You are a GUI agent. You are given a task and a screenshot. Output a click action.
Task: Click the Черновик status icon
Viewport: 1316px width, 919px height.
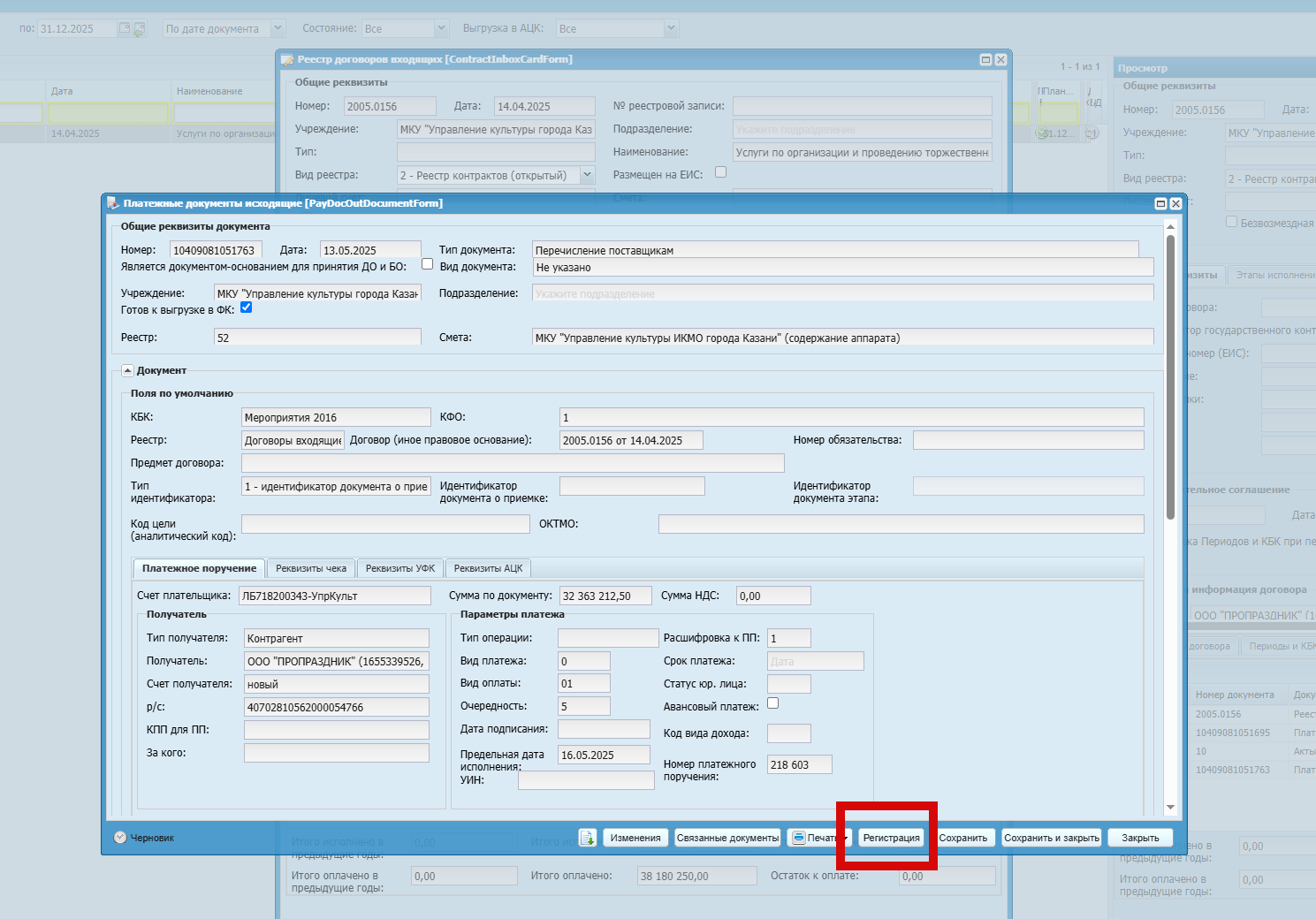[120, 838]
